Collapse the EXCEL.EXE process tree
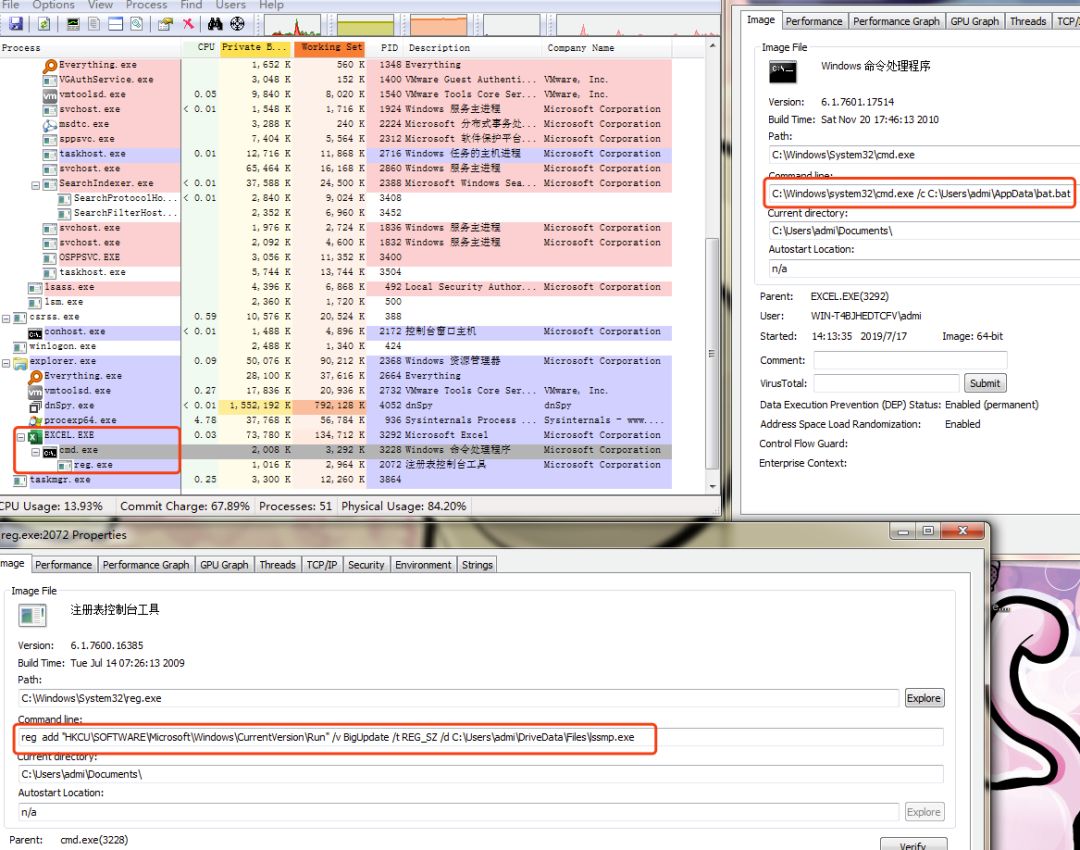 point(20,436)
